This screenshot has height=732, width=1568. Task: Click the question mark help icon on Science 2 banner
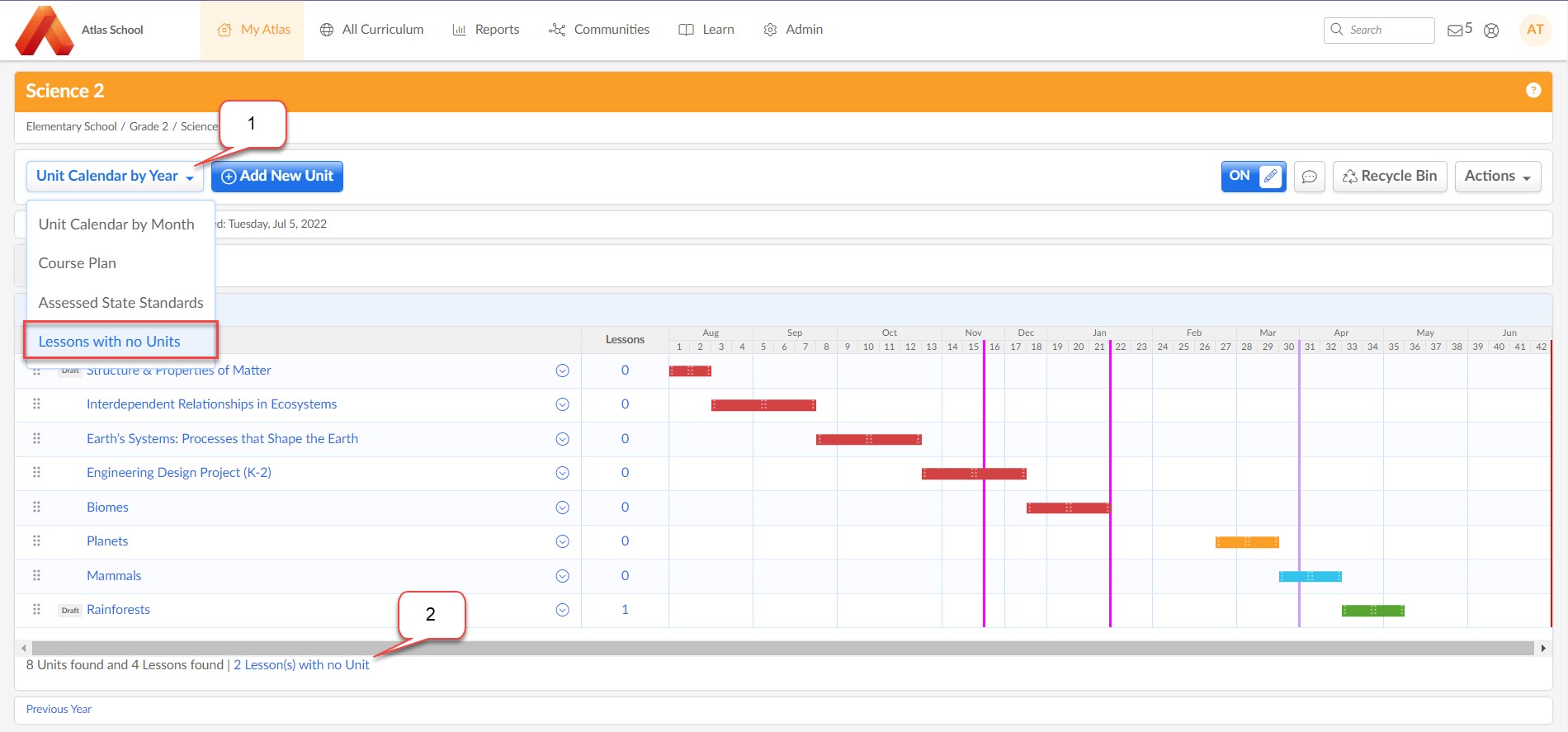pyautogui.click(x=1533, y=91)
